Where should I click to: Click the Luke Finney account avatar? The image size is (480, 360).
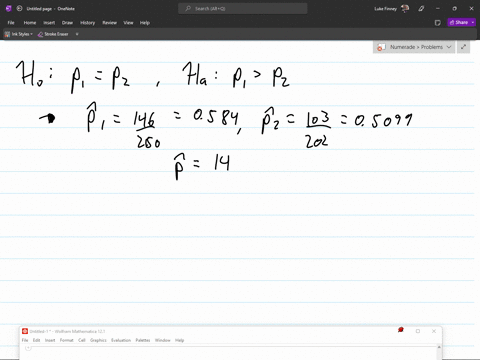pyautogui.click(x=405, y=9)
